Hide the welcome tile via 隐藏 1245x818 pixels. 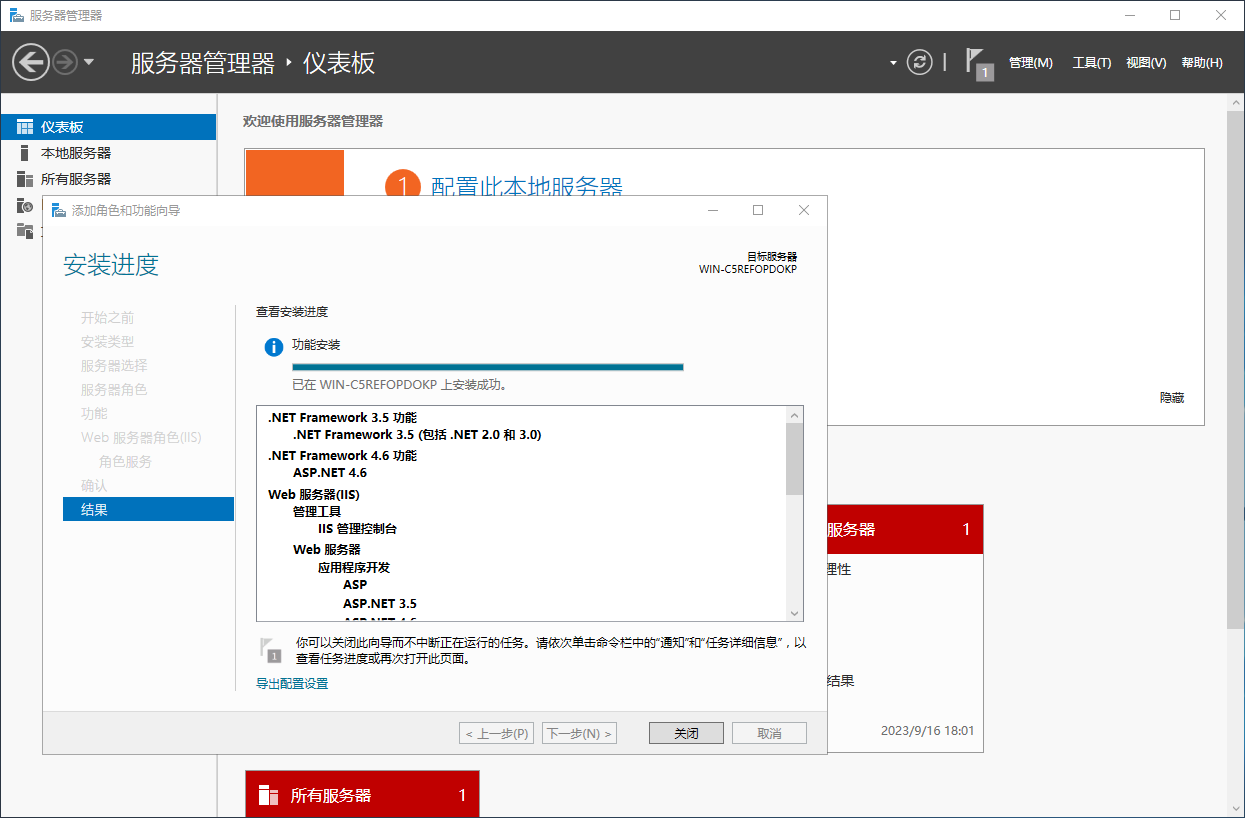tap(1171, 398)
